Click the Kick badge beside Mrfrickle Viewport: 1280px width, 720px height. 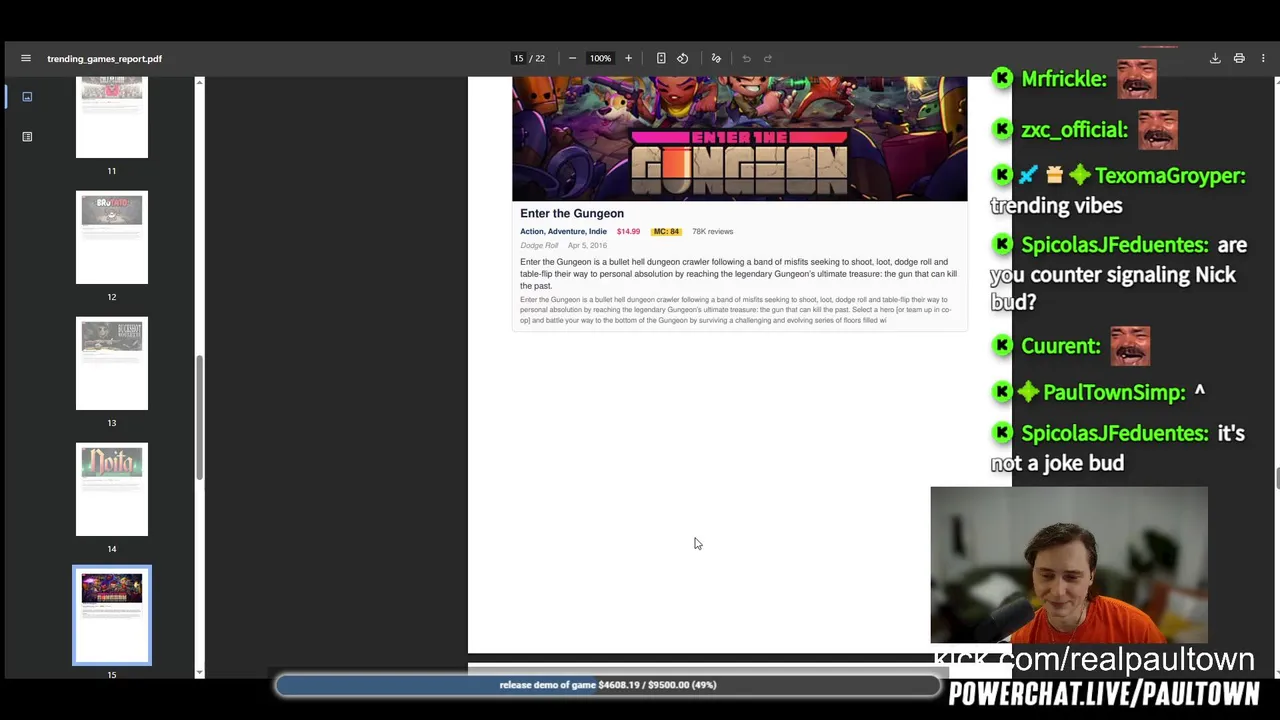click(1002, 78)
